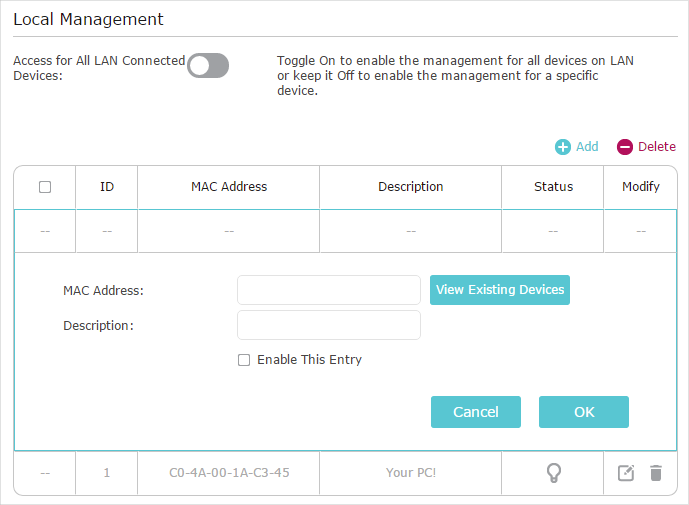Edit the Your PC! entry
Image resolution: width=689 pixels, height=505 pixels.
626,473
